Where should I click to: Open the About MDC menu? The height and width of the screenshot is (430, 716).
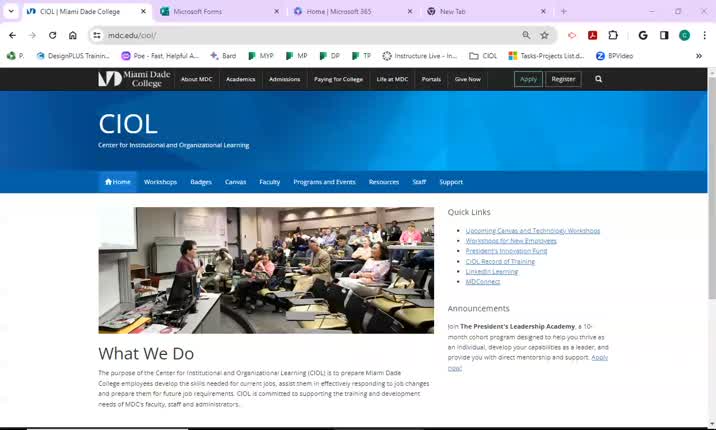click(196, 79)
